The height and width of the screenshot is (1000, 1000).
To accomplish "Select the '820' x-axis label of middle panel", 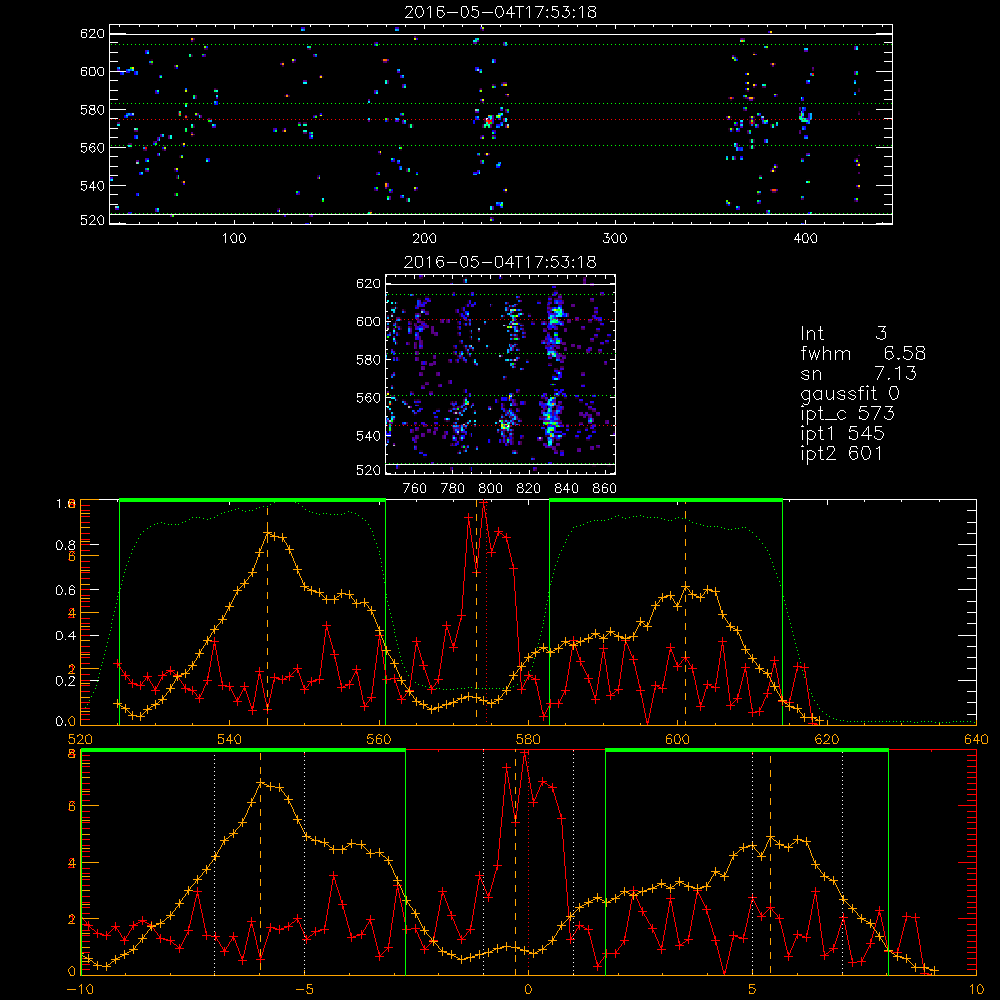I will pyautogui.click(x=529, y=489).
